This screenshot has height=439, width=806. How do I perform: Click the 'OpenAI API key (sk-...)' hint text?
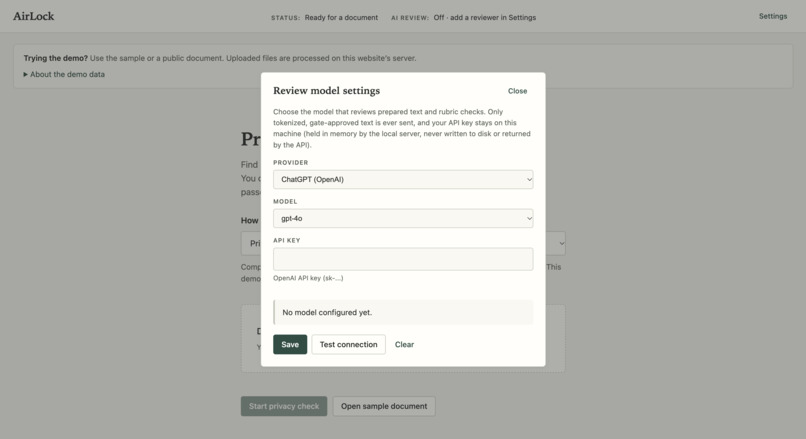pyautogui.click(x=308, y=278)
